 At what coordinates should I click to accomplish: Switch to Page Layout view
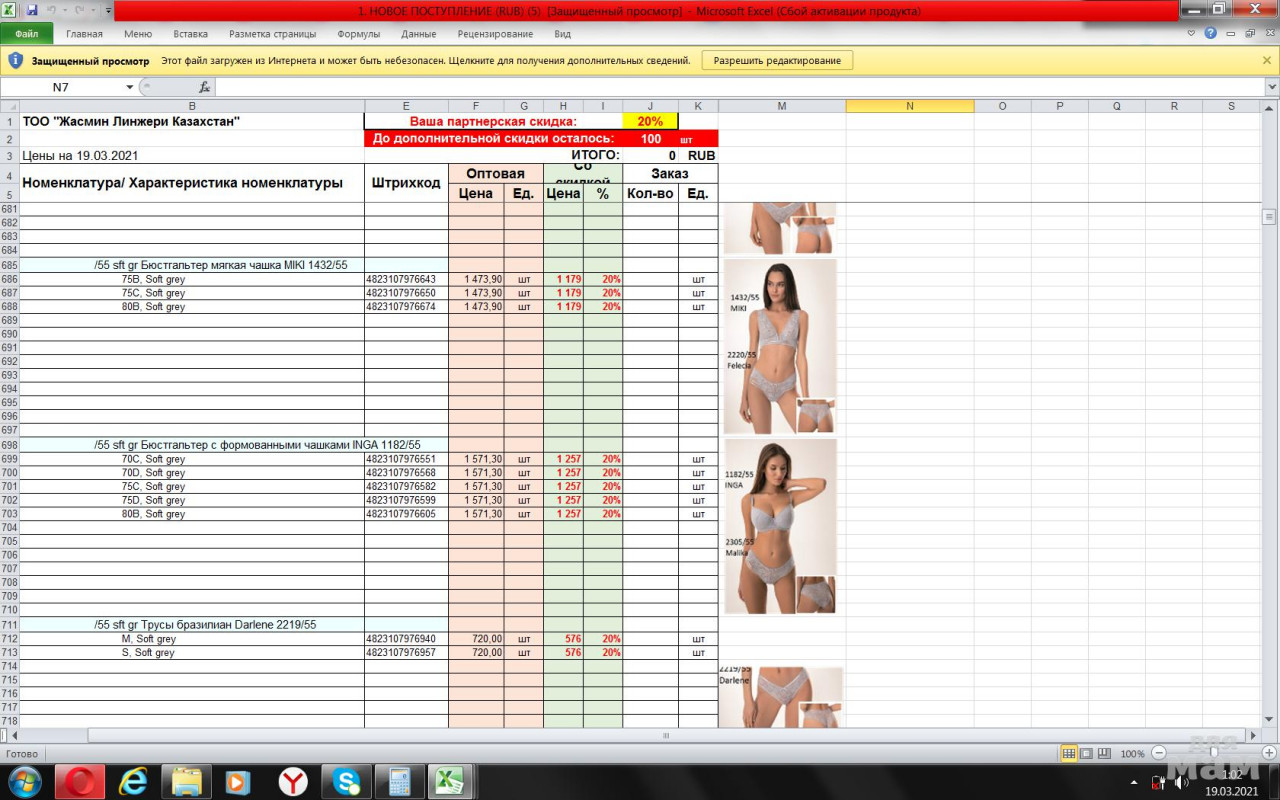[x=1086, y=753]
